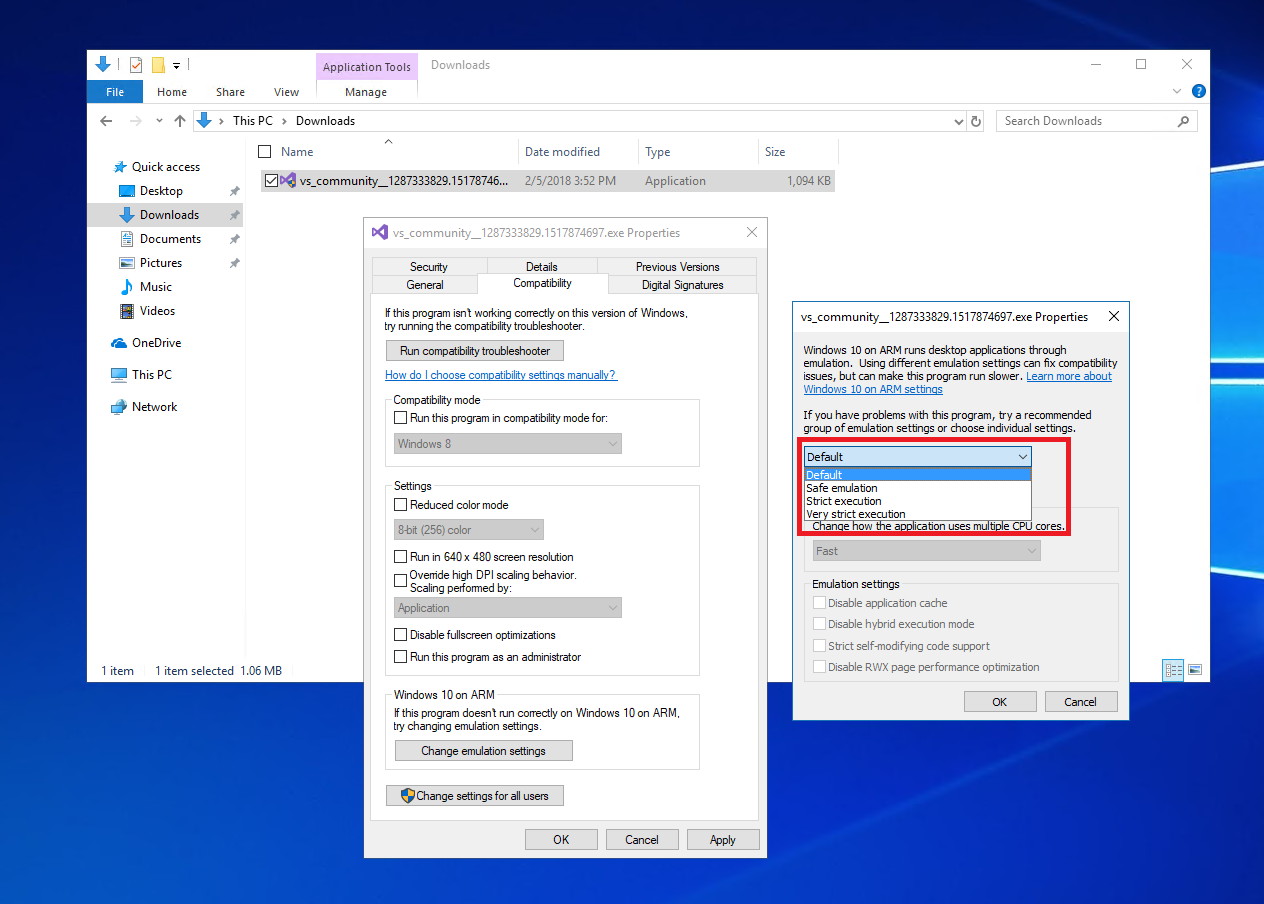The width and height of the screenshot is (1264, 904).
Task: Uncheck the vs_community file row checkbox
Action: [x=270, y=181]
